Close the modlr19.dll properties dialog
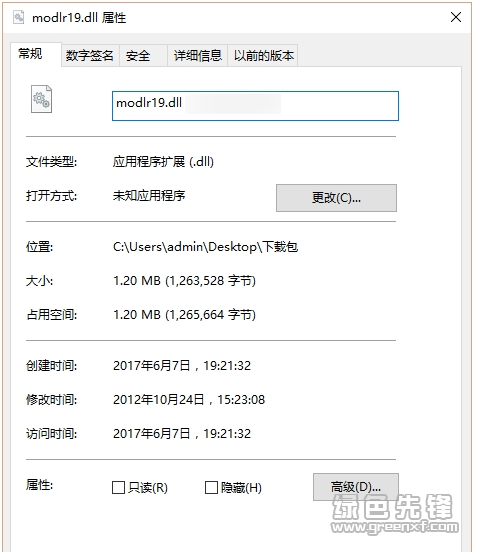 click(x=456, y=17)
